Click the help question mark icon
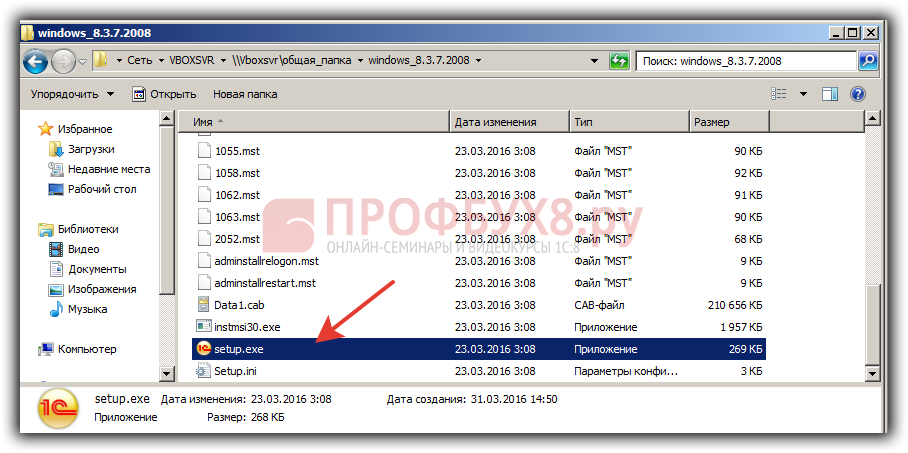 [857, 94]
